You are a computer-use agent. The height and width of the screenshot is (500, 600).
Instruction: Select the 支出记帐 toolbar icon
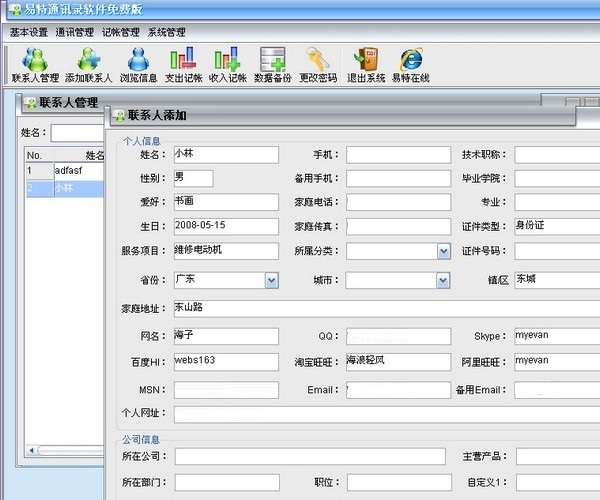(x=183, y=64)
